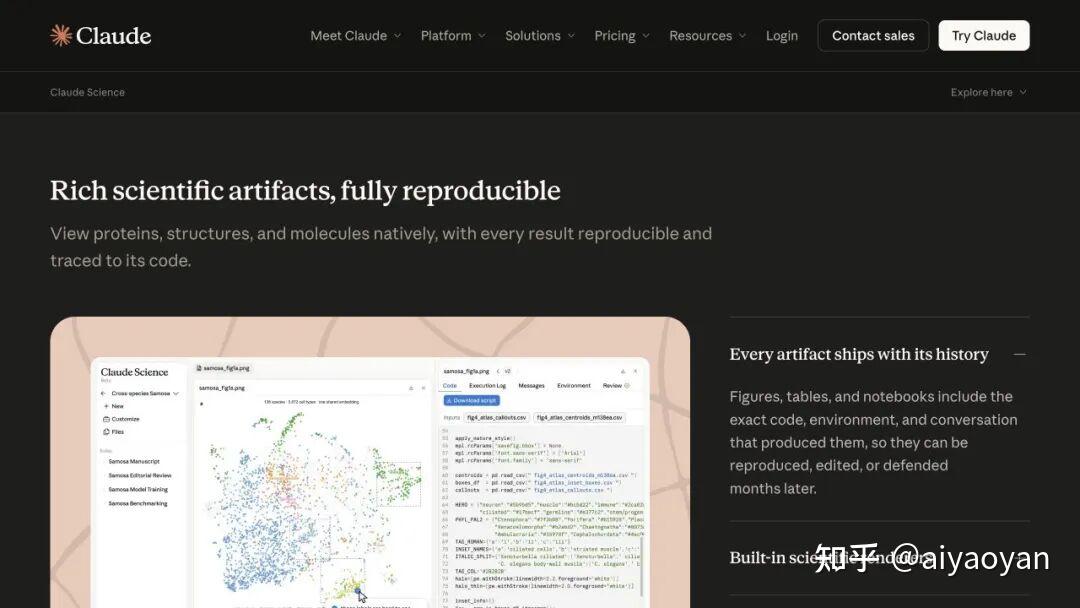Open the Messages tab
The width and height of the screenshot is (1080, 608).
(x=531, y=386)
